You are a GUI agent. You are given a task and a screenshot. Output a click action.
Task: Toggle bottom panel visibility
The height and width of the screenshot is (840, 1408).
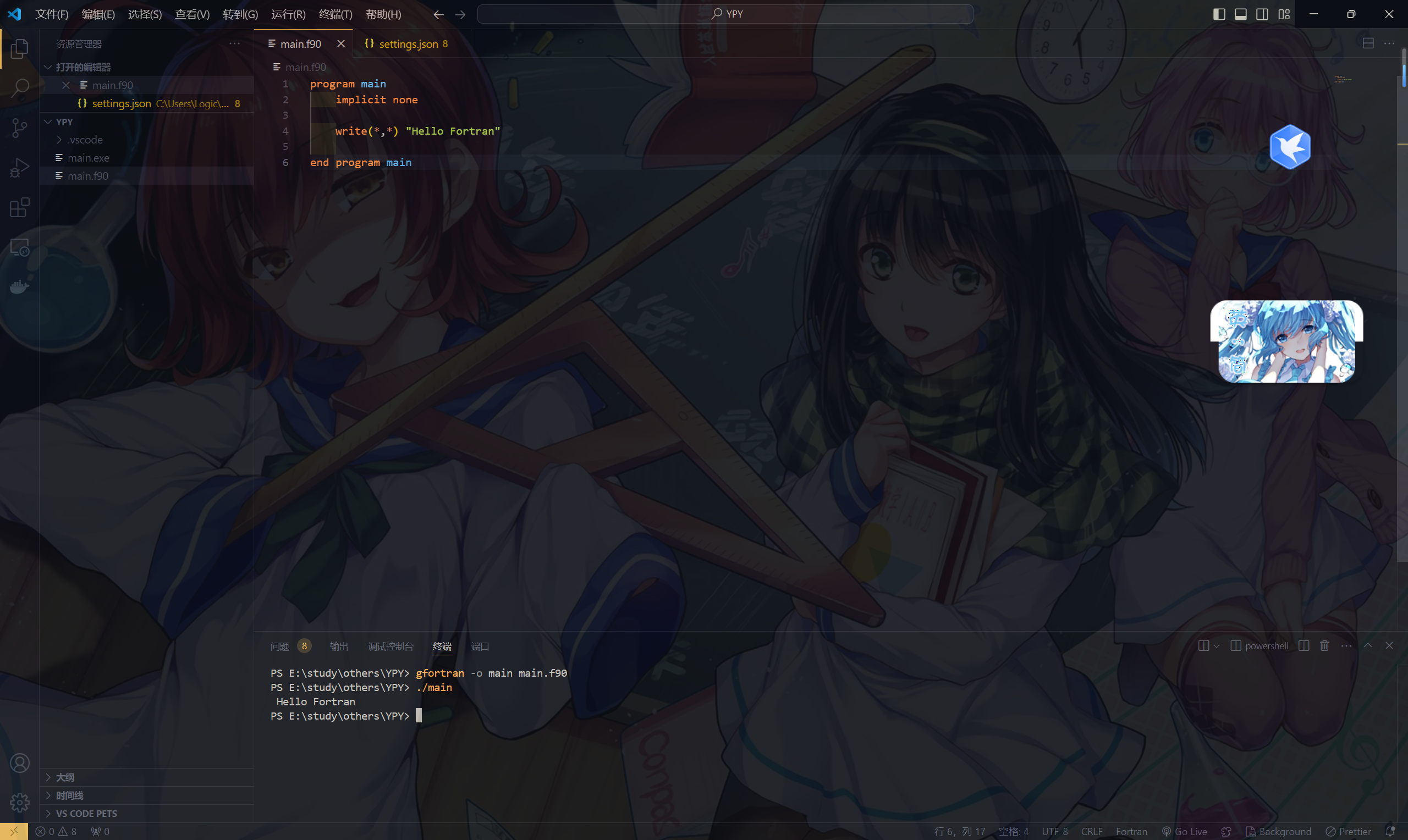(x=1241, y=14)
